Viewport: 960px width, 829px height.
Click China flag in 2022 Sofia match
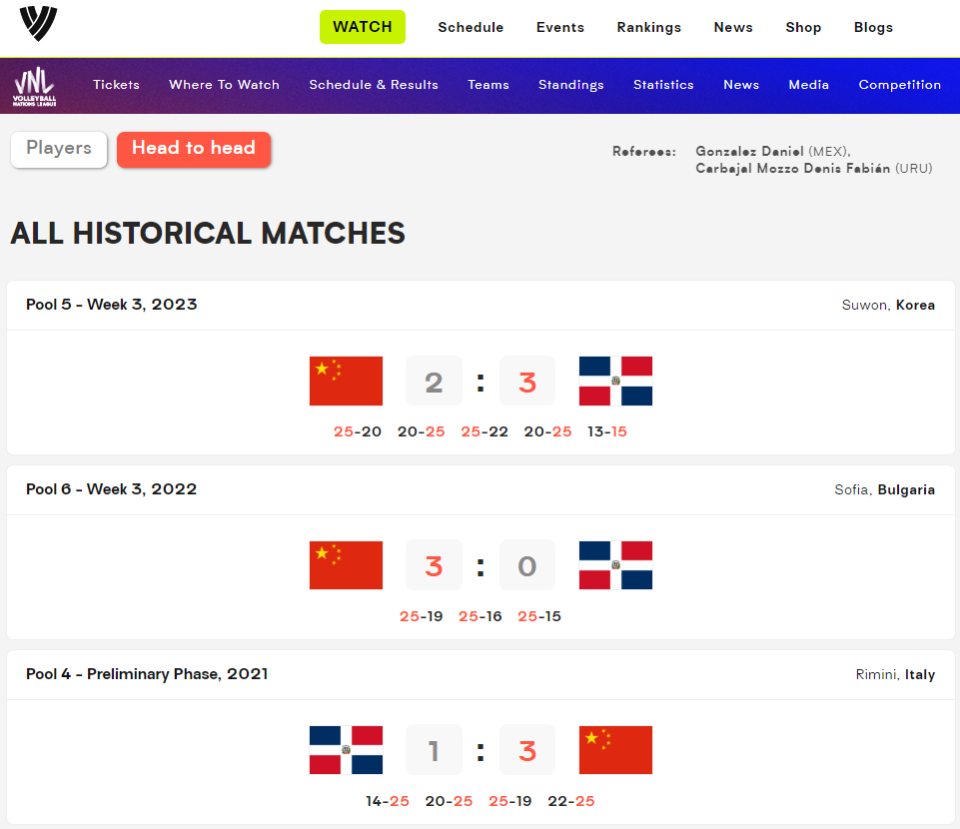click(x=346, y=565)
